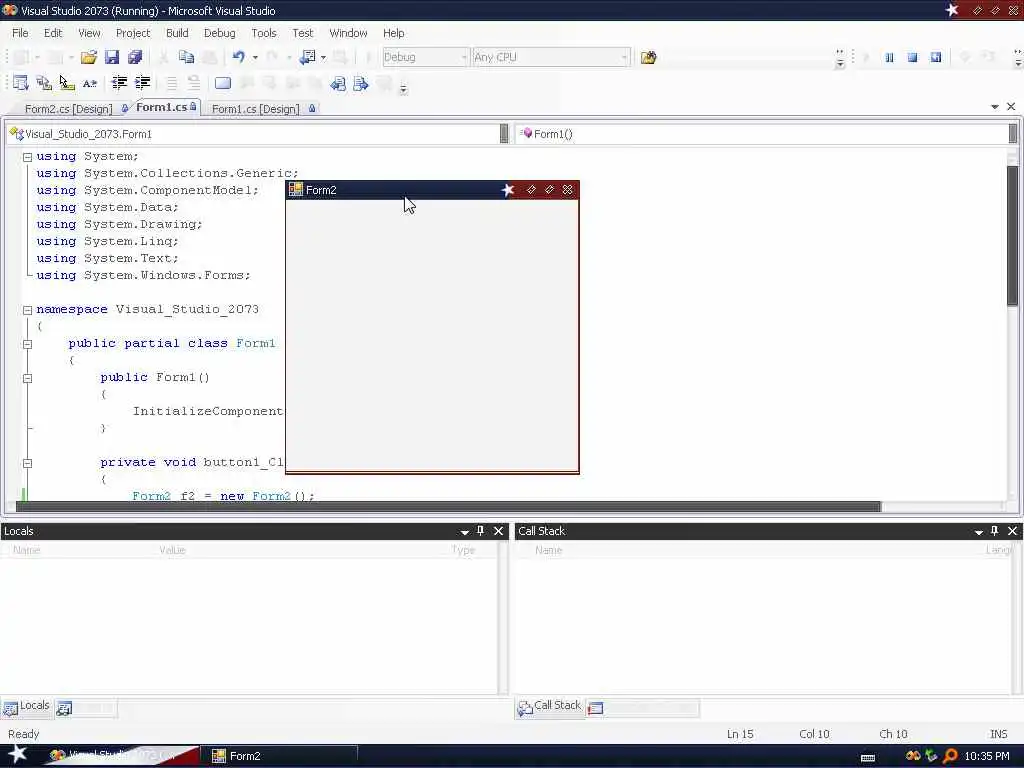Collapse the using directives region
1024x768 pixels.
(27, 157)
